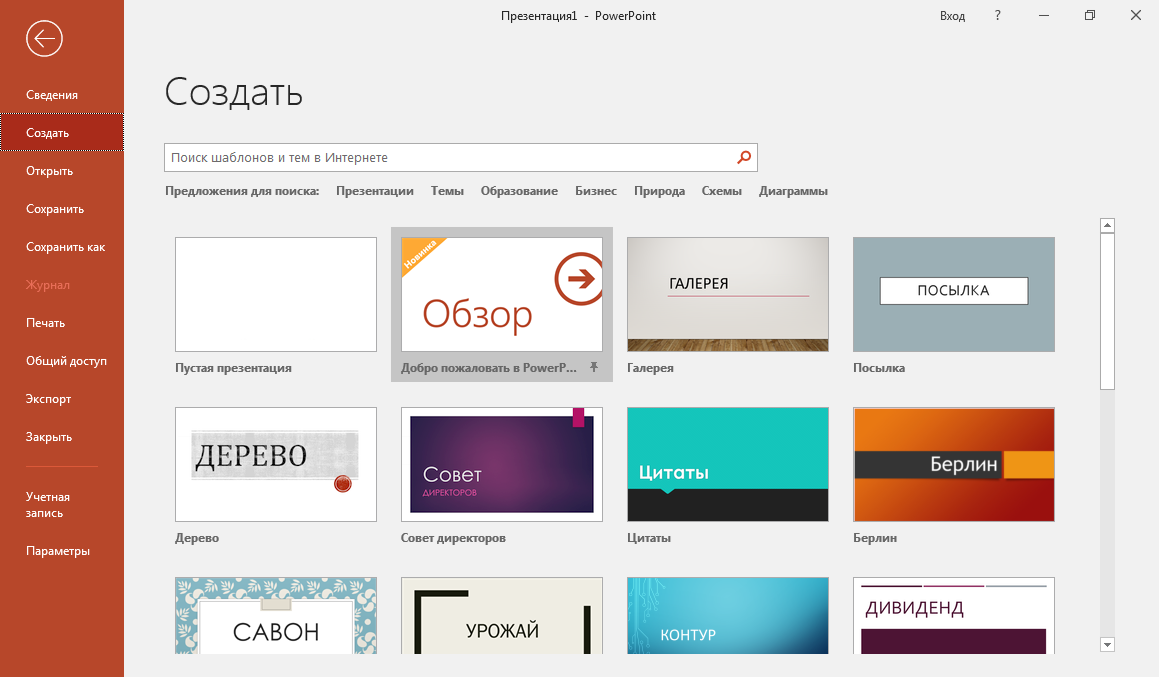
Task: Click the Вход sign-in link
Action: tap(952, 16)
